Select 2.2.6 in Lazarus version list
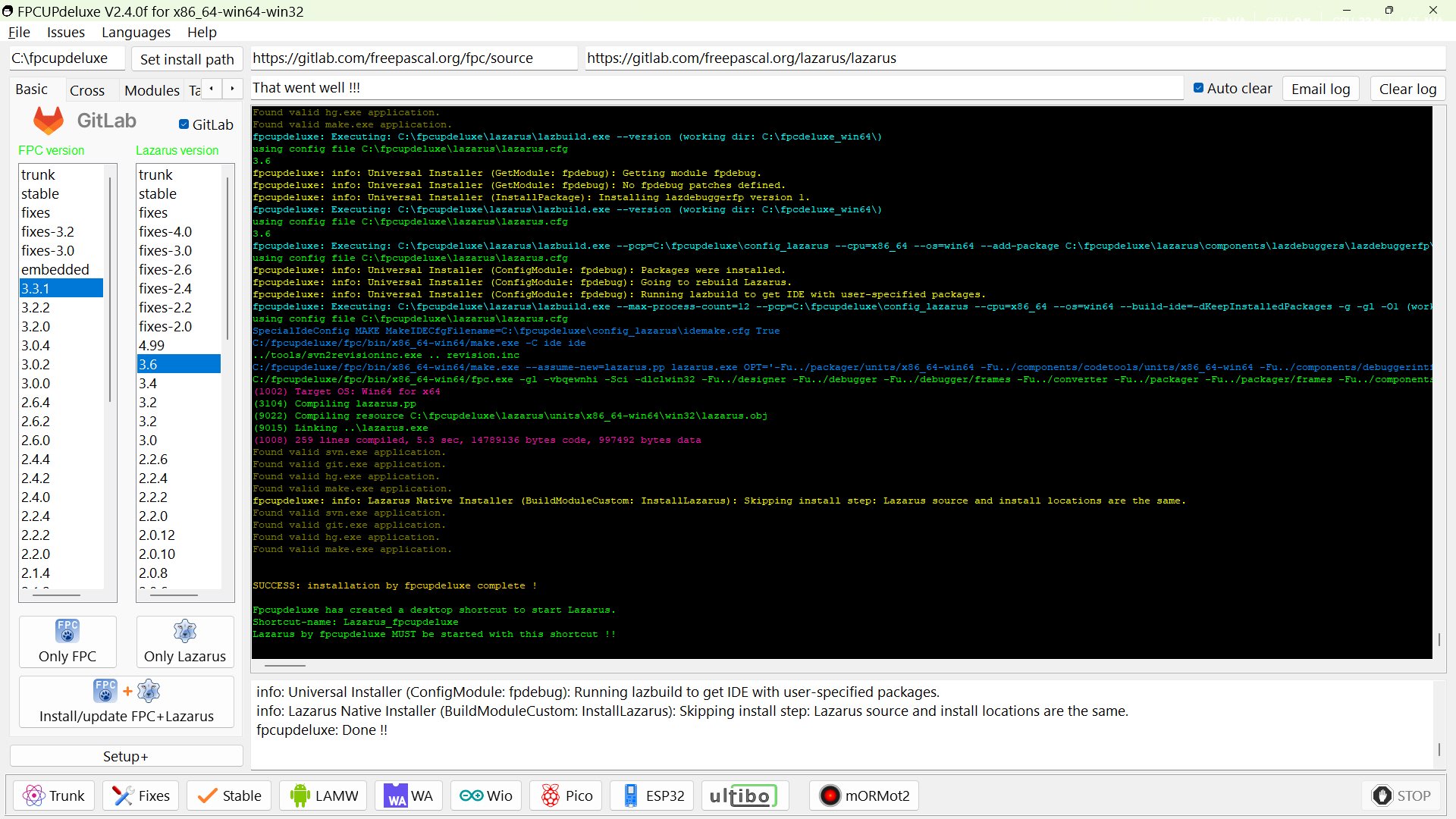The height and width of the screenshot is (819, 1456). (179, 459)
